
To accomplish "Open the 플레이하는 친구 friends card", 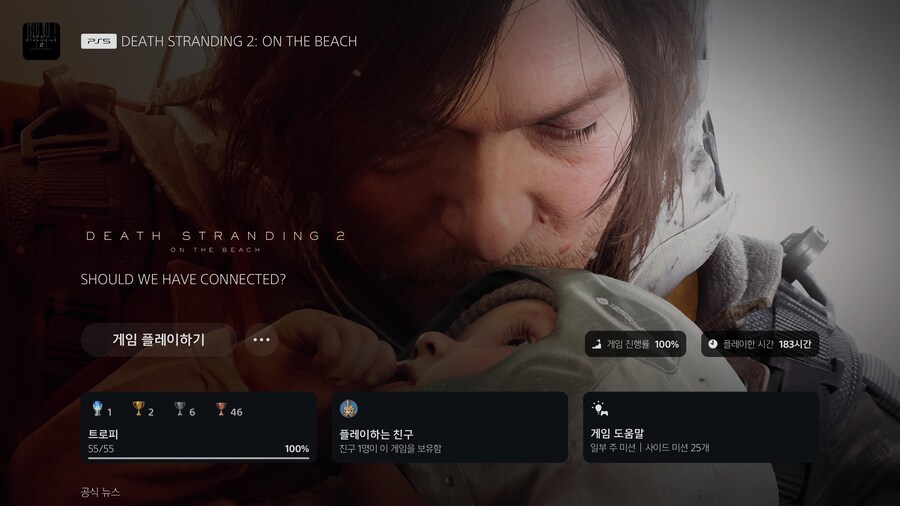I will [449, 427].
